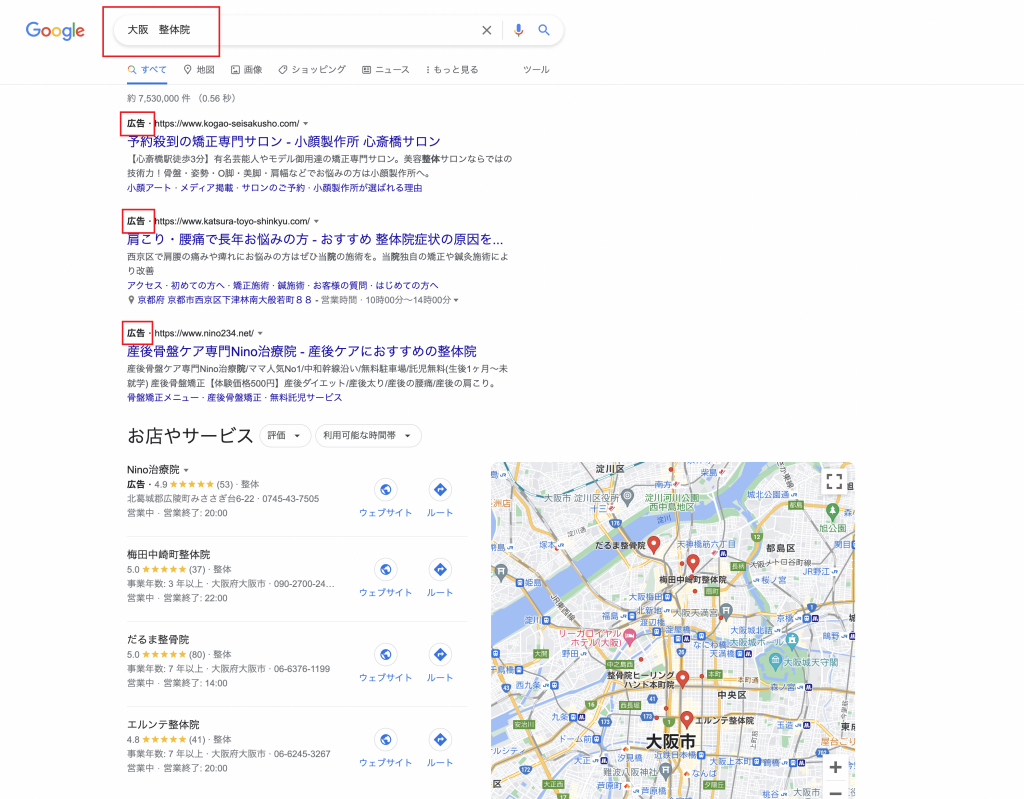Image resolution: width=1024 pixels, height=799 pixels.
Task: Open the アクセス sitelink
Action: [144, 285]
